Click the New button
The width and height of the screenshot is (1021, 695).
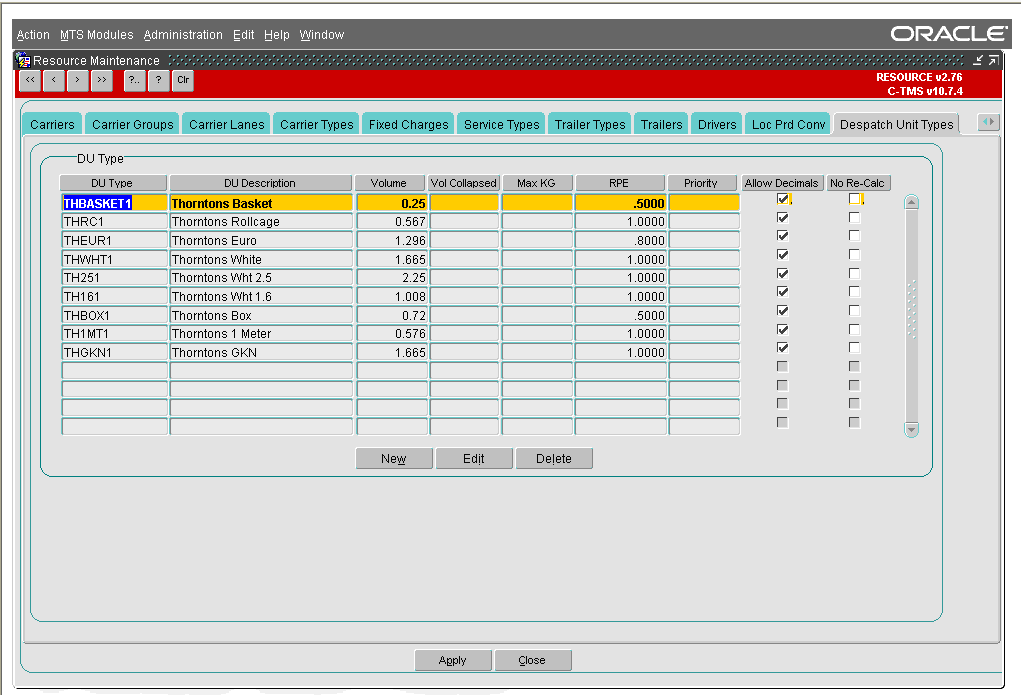click(393, 459)
